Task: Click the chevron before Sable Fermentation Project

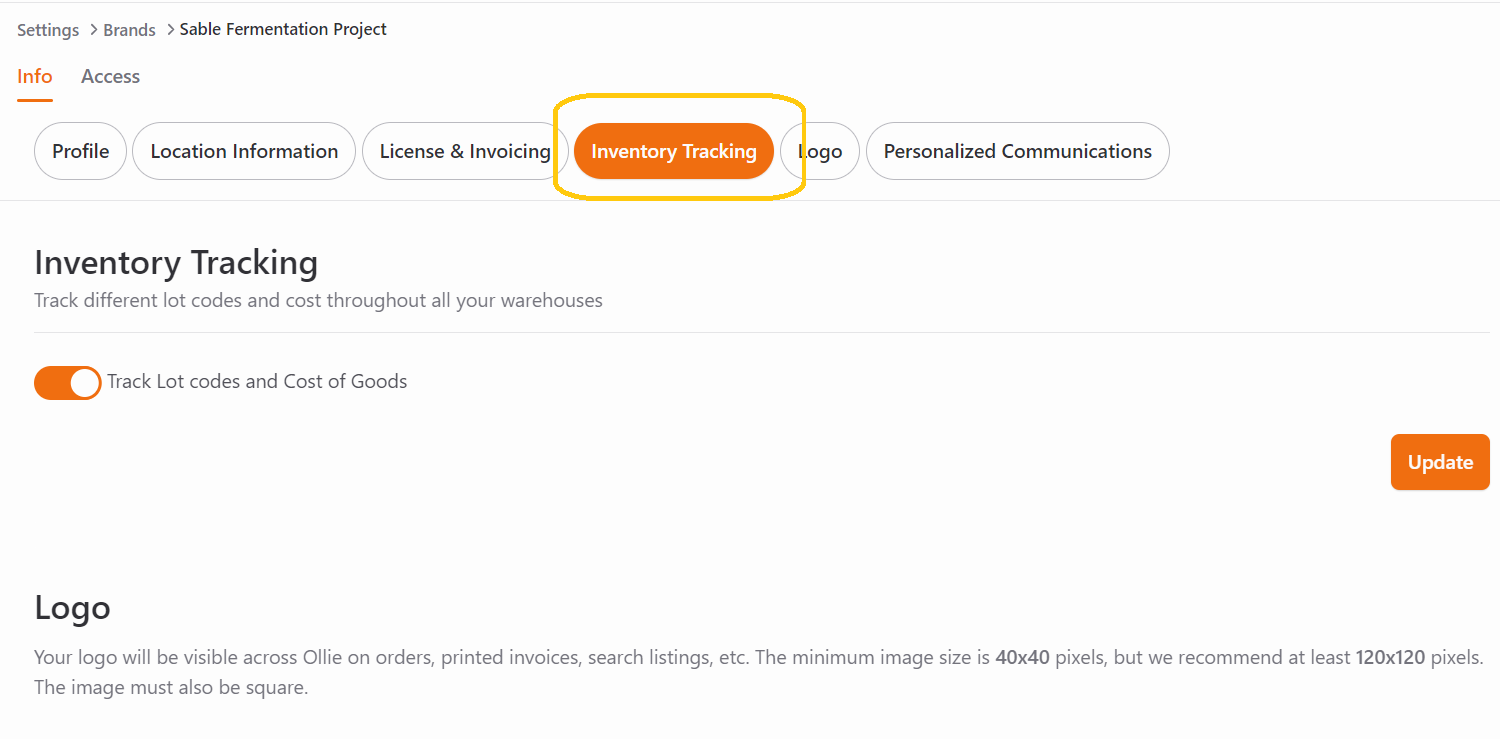Action: (171, 30)
